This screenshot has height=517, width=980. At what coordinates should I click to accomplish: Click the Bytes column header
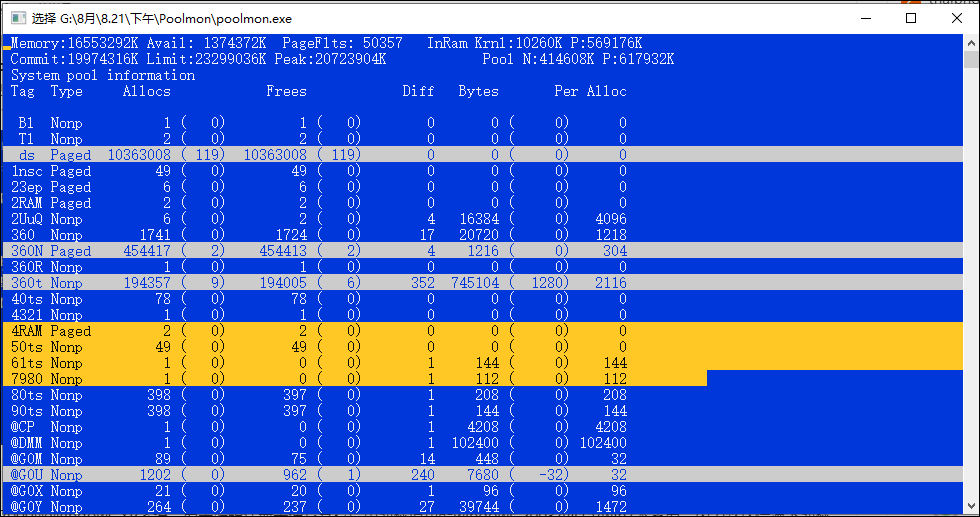(478, 91)
